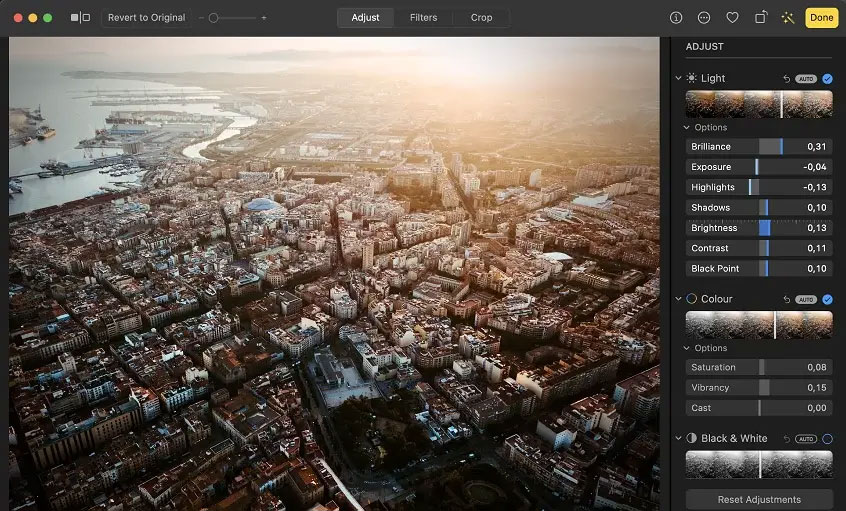The height and width of the screenshot is (511, 846).
Task: Switch to the Filters tab
Action: pos(423,18)
